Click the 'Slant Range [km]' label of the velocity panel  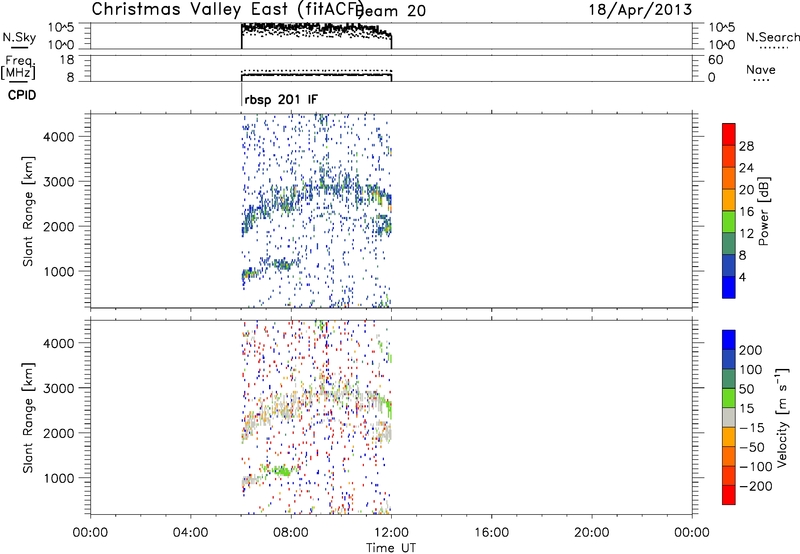click(x=28, y=417)
